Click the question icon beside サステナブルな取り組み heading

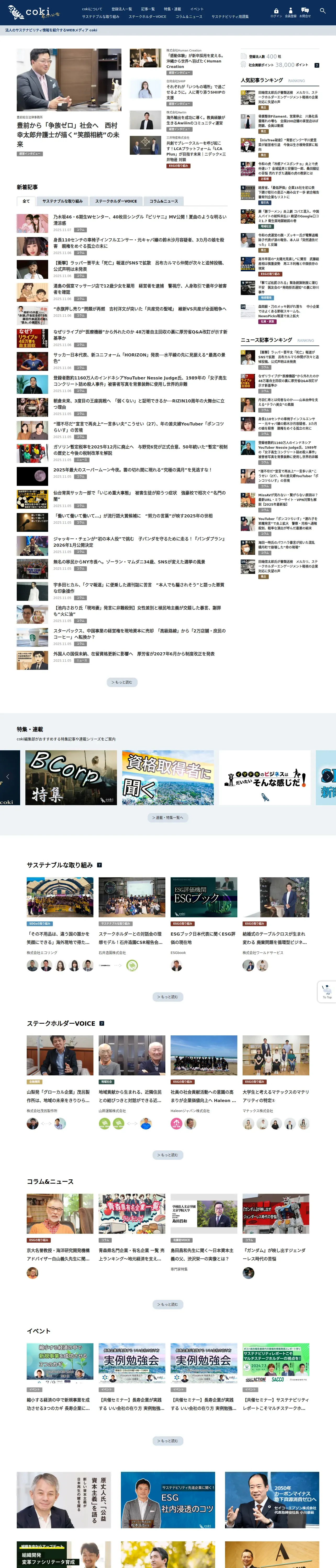click(99, 865)
